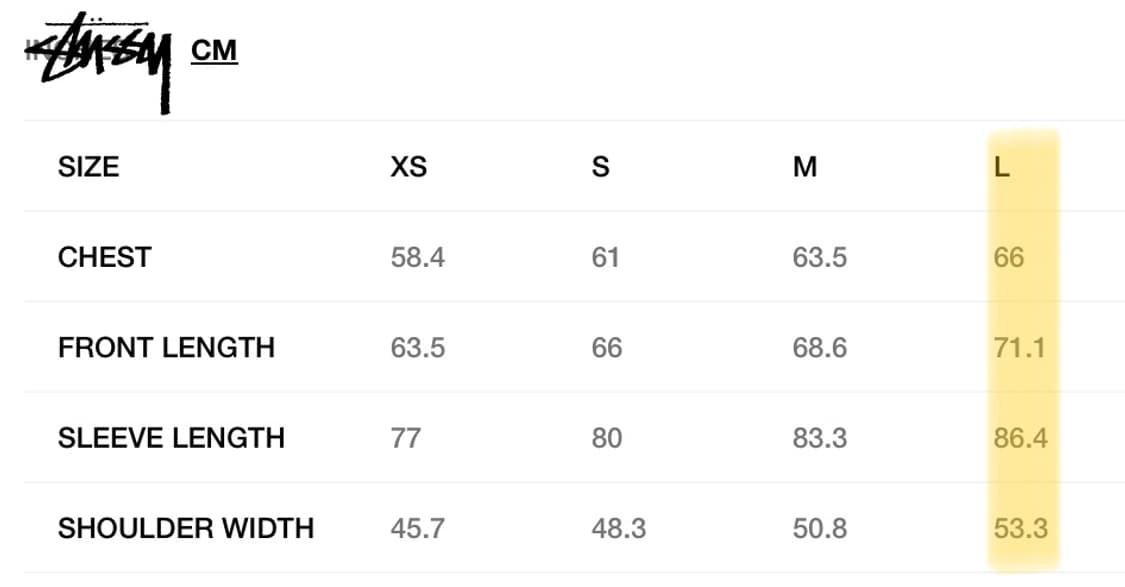
Task: Select the XS size column header
Action: 408,166
